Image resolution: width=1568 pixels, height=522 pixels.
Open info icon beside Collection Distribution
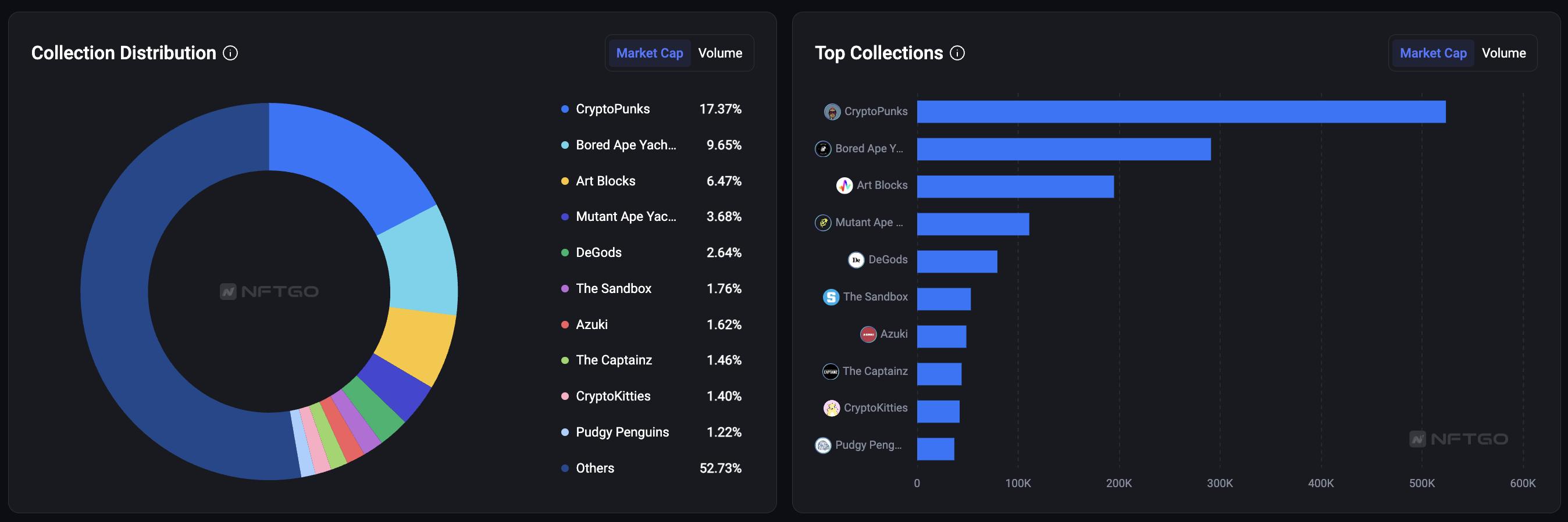pyautogui.click(x=230, y=53)
